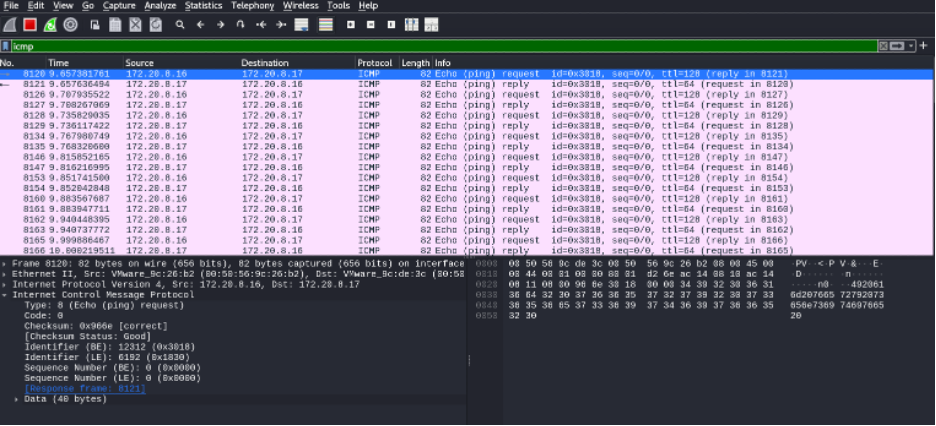936x426 pixels.
Task: Jump to first packet icon
Action: [261, 25]
